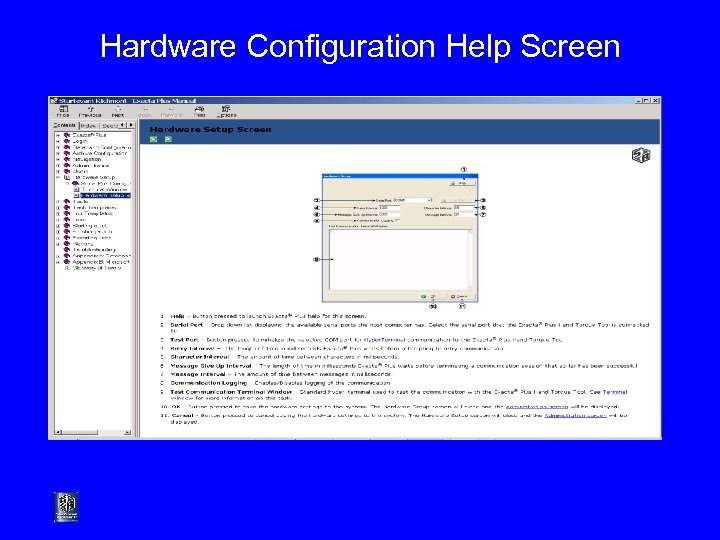Click the contents pane scroll-left arrow

58,432
